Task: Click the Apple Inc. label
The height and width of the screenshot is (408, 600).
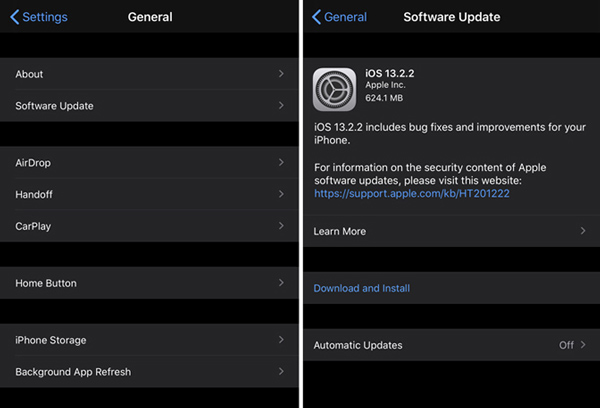Action: (x=385, y=85)
